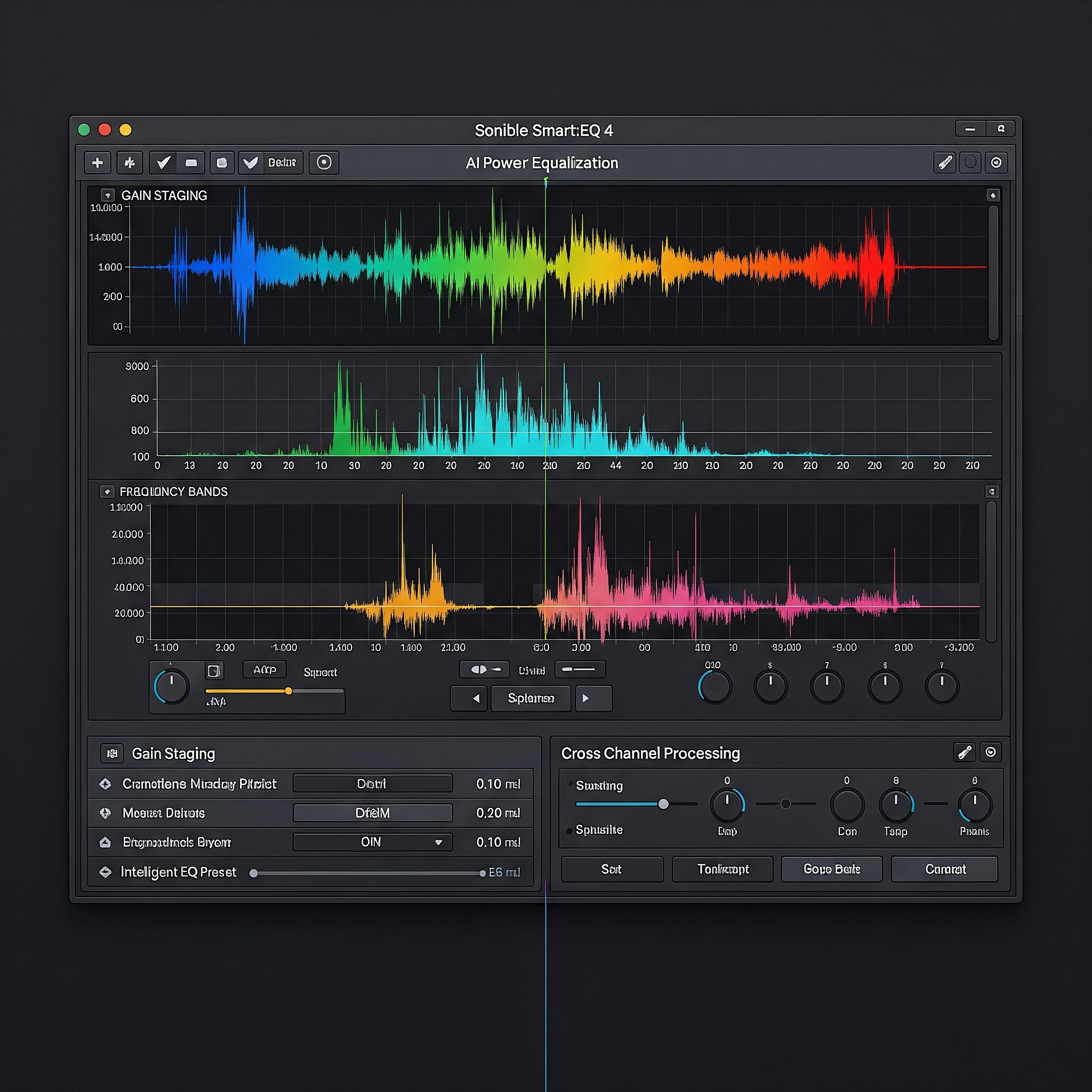Open the OIN dropdown
Screen dimensions: 1092x1092
click(373, 842)
